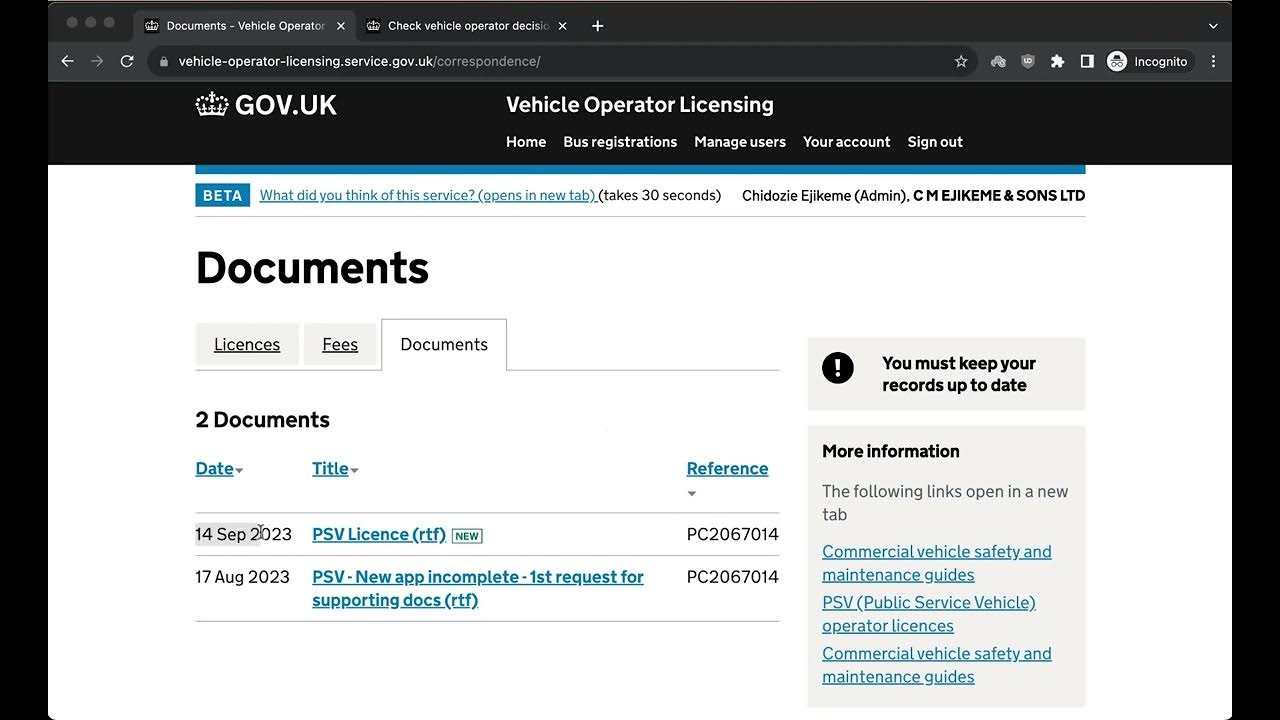This screenshot has height=720, width=1280.
Task: Click the Sign out link
Action: click(x=935, y=142)
